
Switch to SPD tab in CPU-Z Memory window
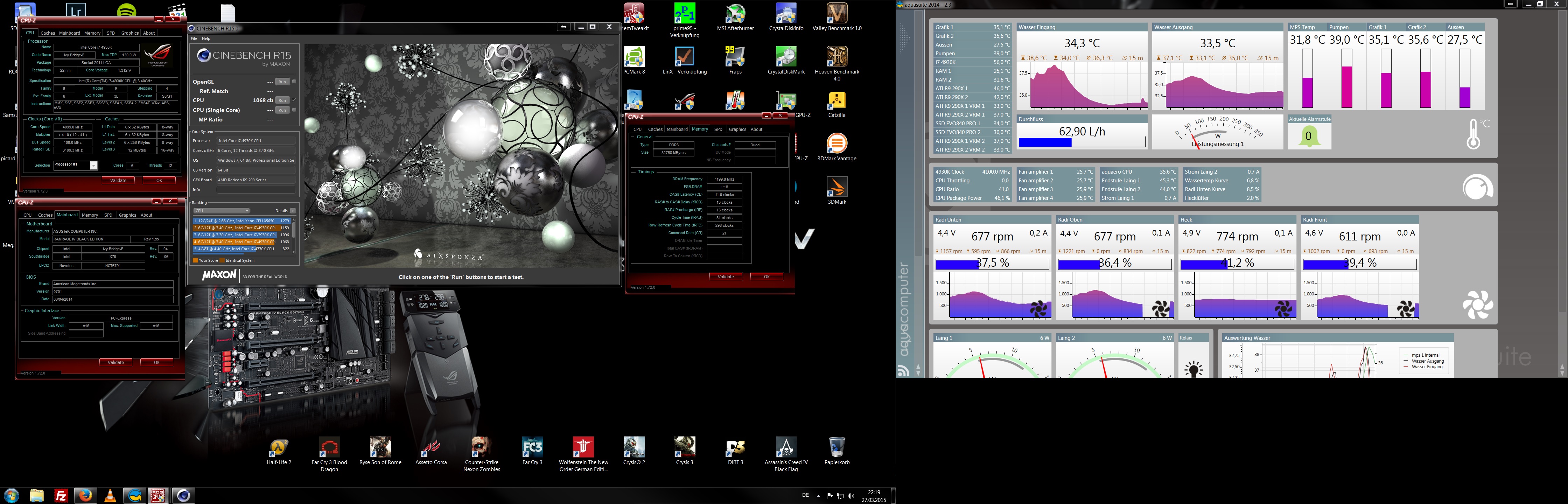coord(718,129)
